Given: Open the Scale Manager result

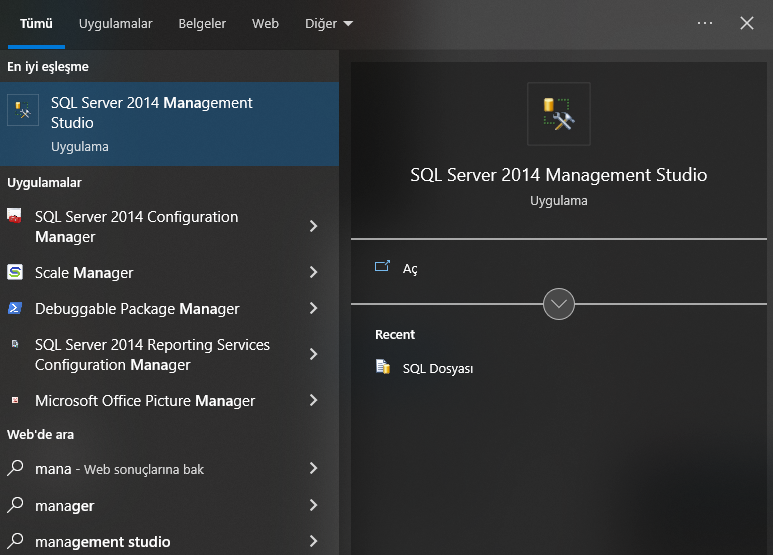Looking at the screenshot, I should tap(169, 272).
